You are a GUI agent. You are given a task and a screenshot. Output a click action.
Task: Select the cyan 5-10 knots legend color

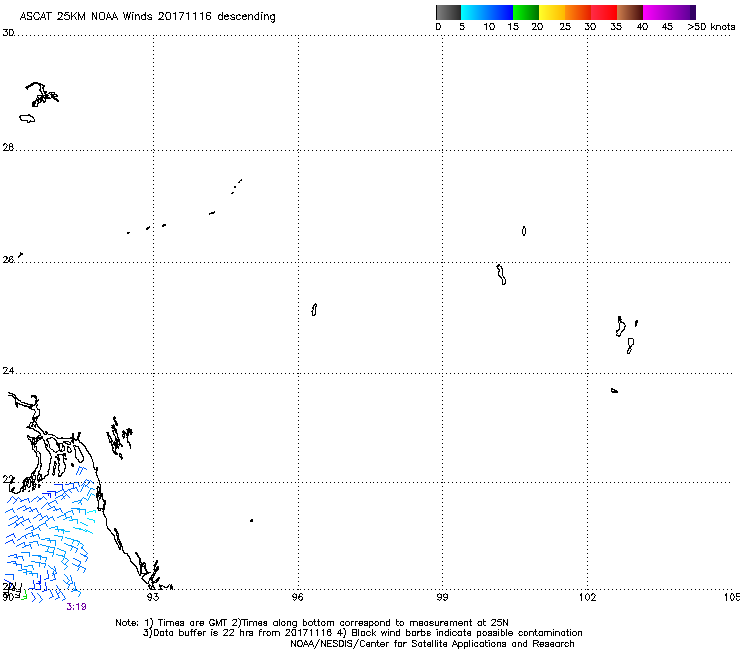coord(475,12)
